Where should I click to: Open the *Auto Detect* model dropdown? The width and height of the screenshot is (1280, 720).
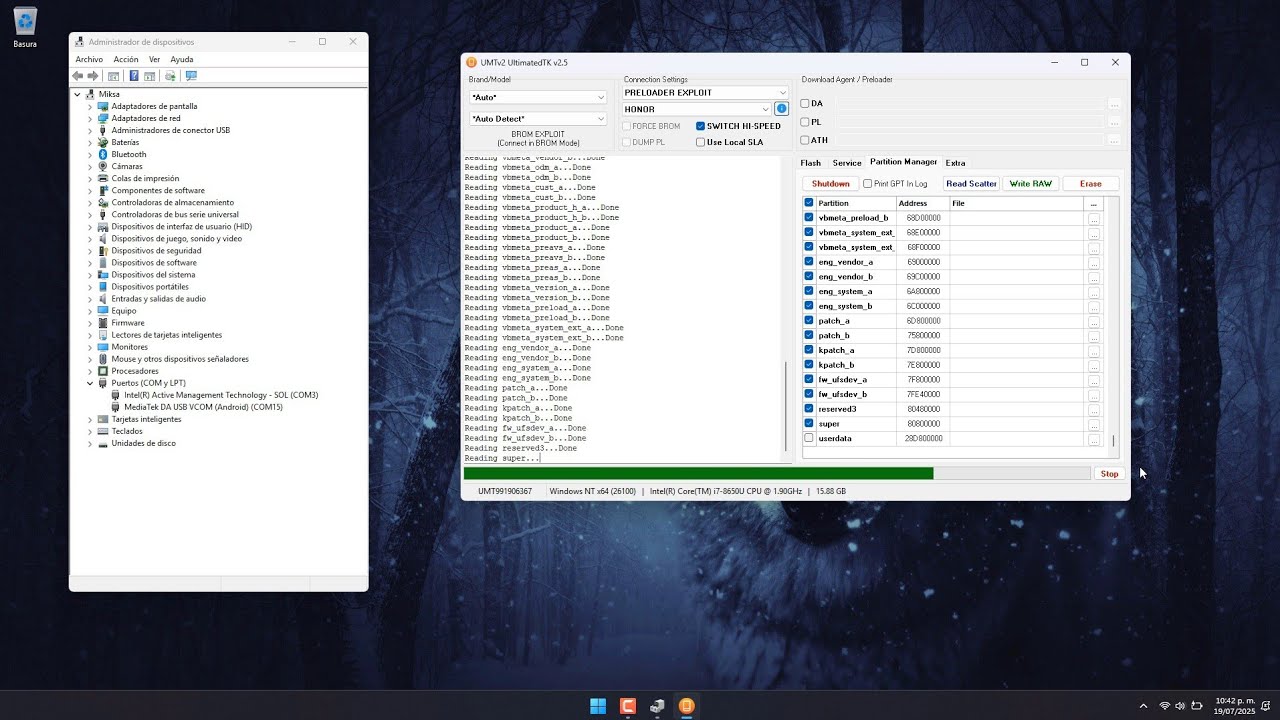[538, 118]
